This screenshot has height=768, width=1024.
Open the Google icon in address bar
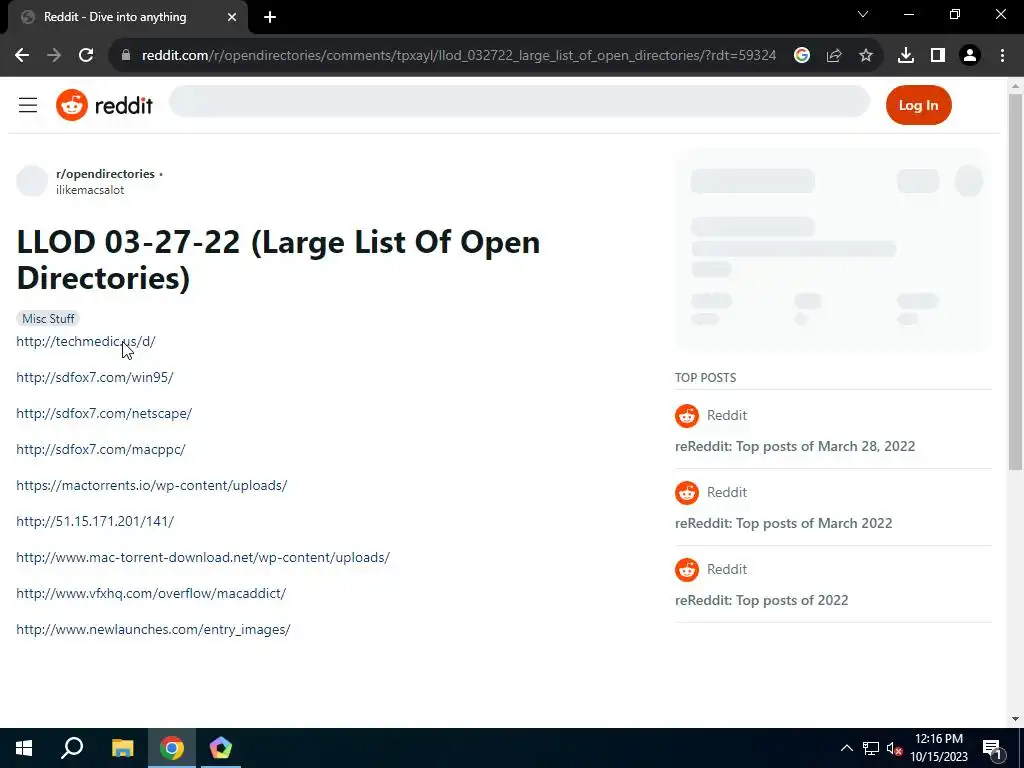[802, 56]
